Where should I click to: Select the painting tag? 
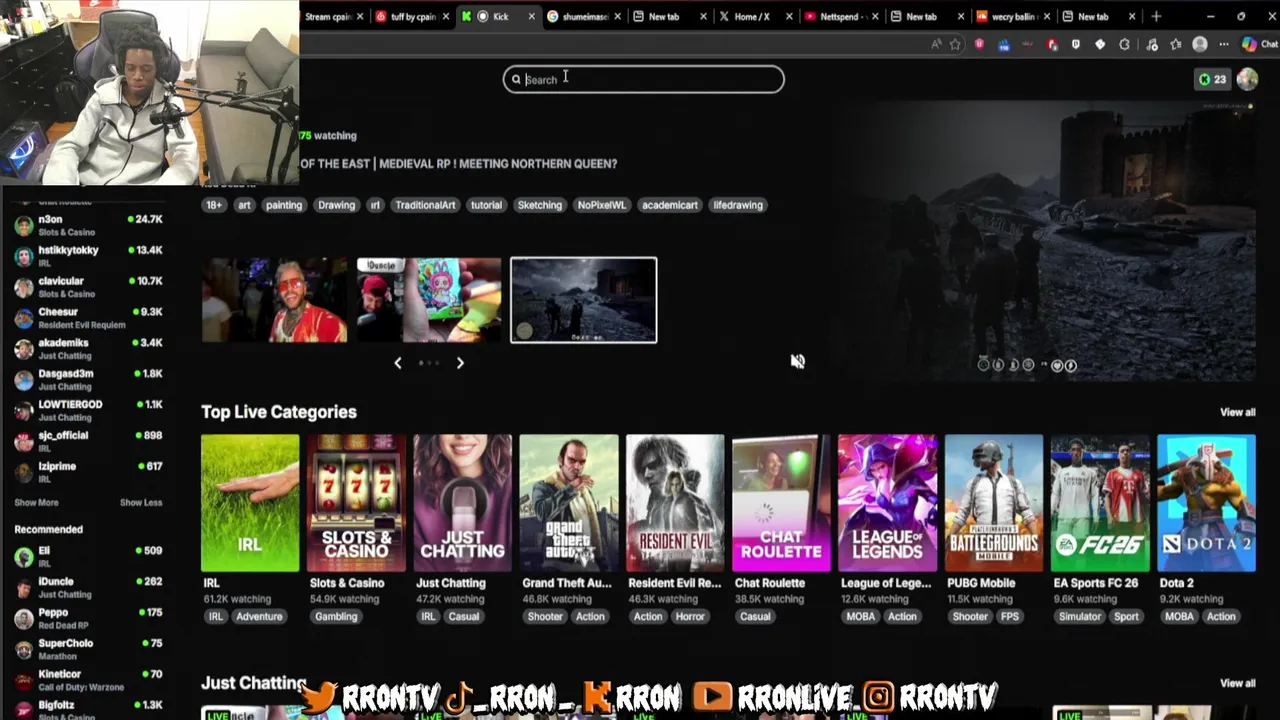[x=283, y=205]
